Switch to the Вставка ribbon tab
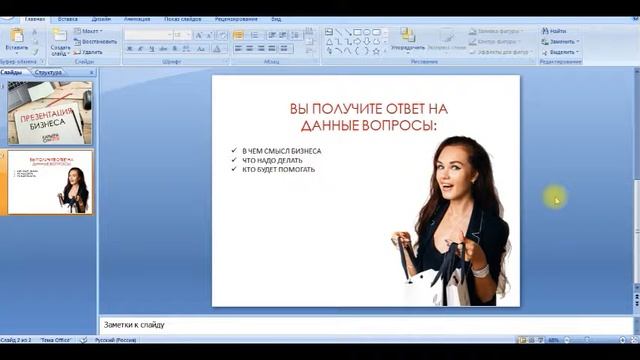 [67, 19]
